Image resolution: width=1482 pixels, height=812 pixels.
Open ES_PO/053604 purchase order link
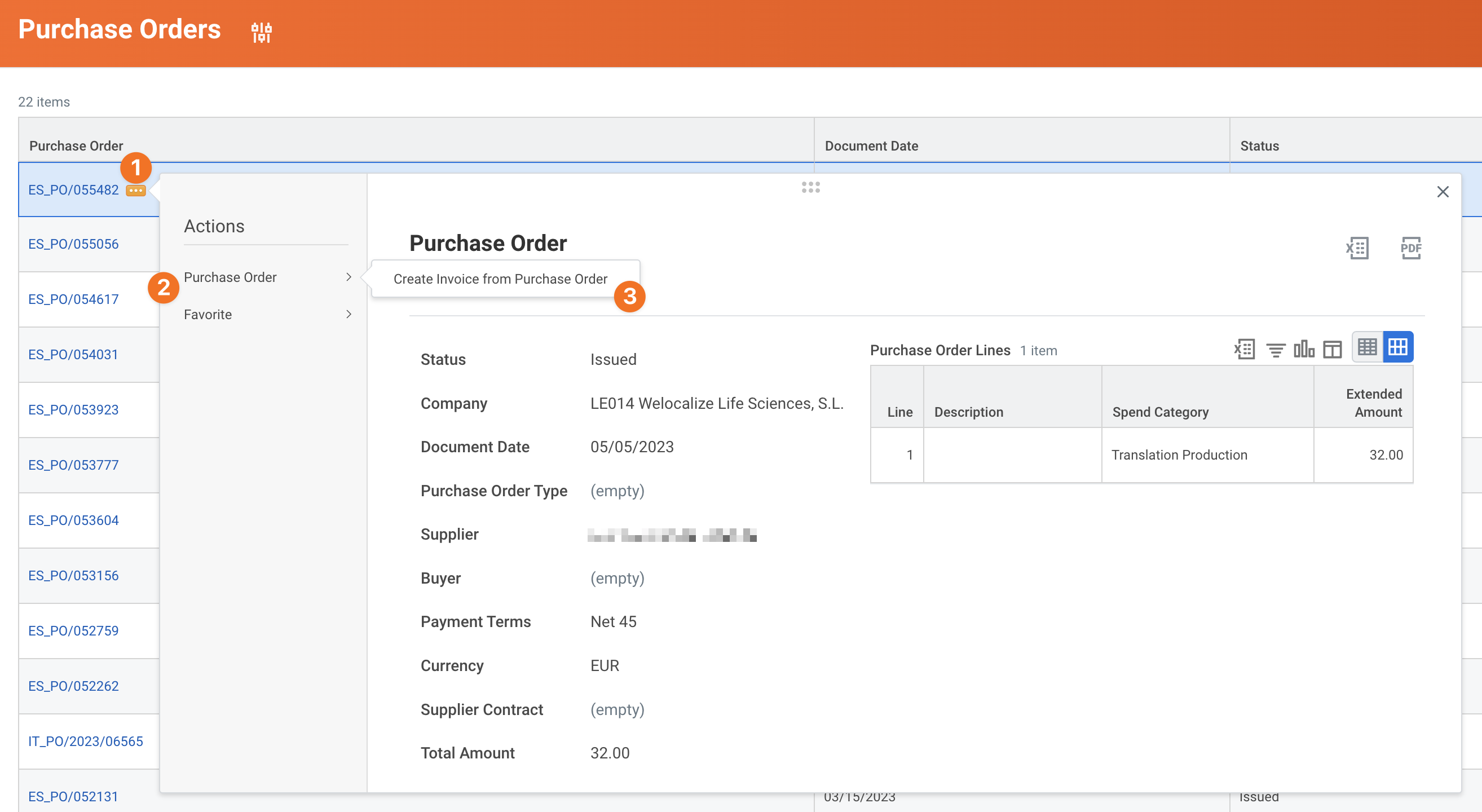pos(74,520)
